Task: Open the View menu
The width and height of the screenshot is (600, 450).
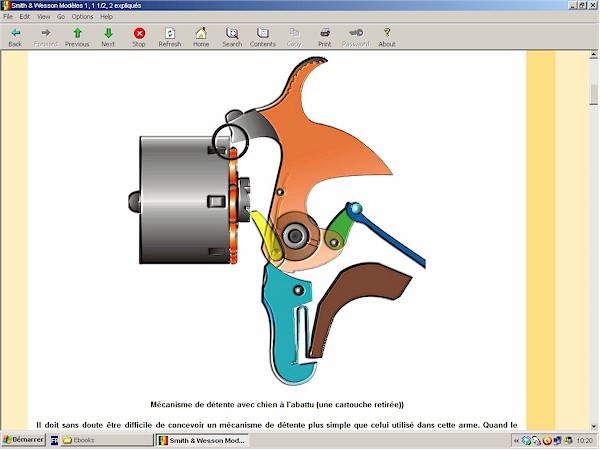Action: 43,16
